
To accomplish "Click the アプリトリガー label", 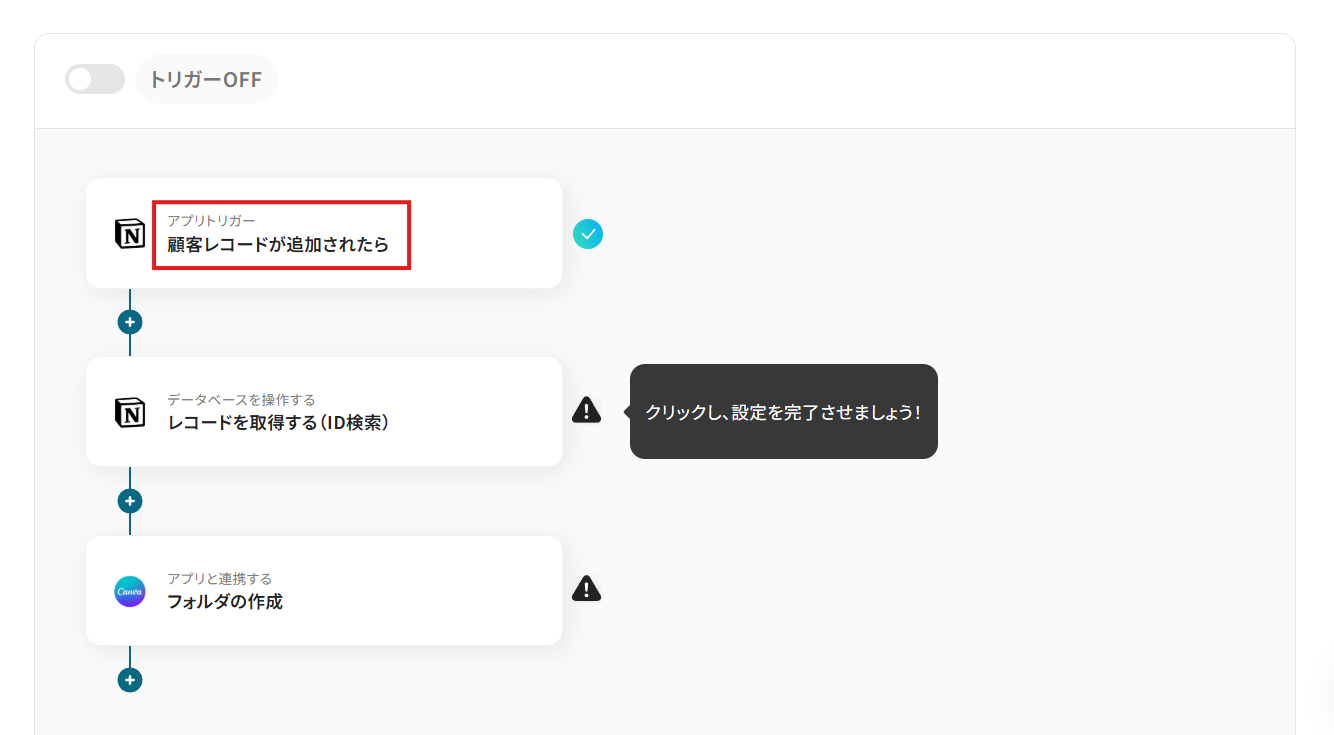I will 211,220.
